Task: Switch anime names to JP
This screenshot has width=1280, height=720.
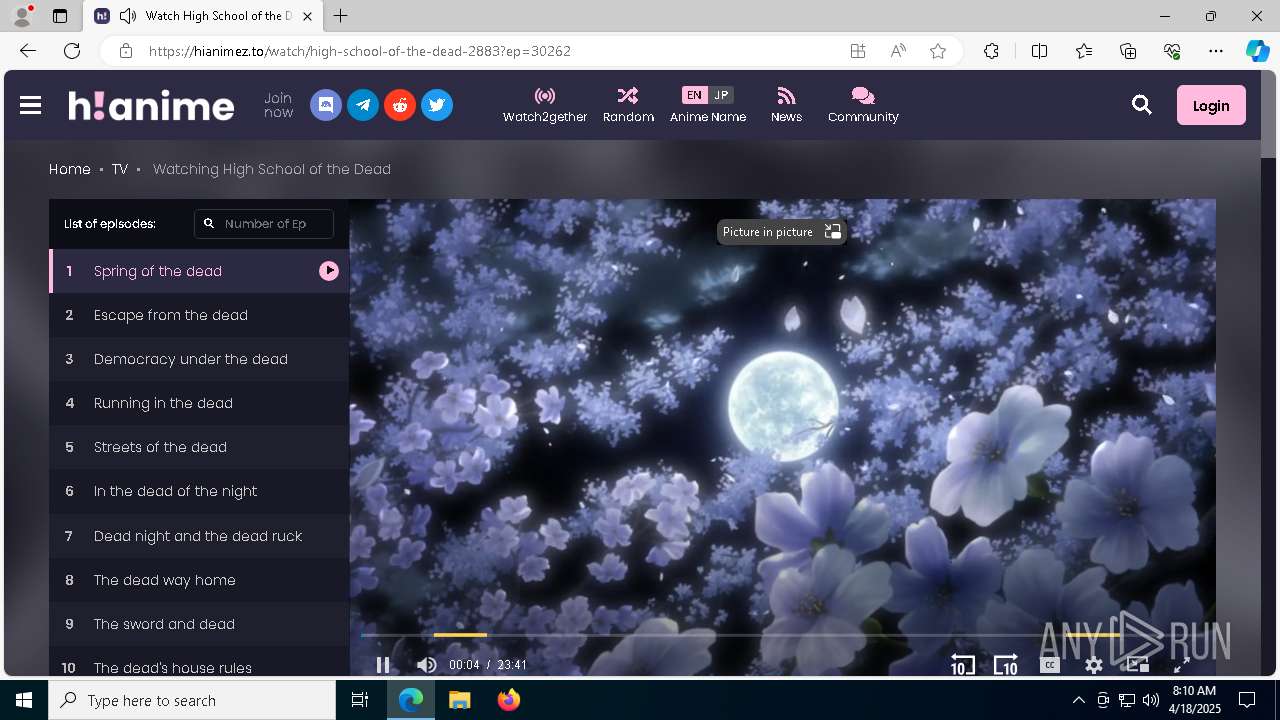Action: pyautogui.click(x=721, y=95)
